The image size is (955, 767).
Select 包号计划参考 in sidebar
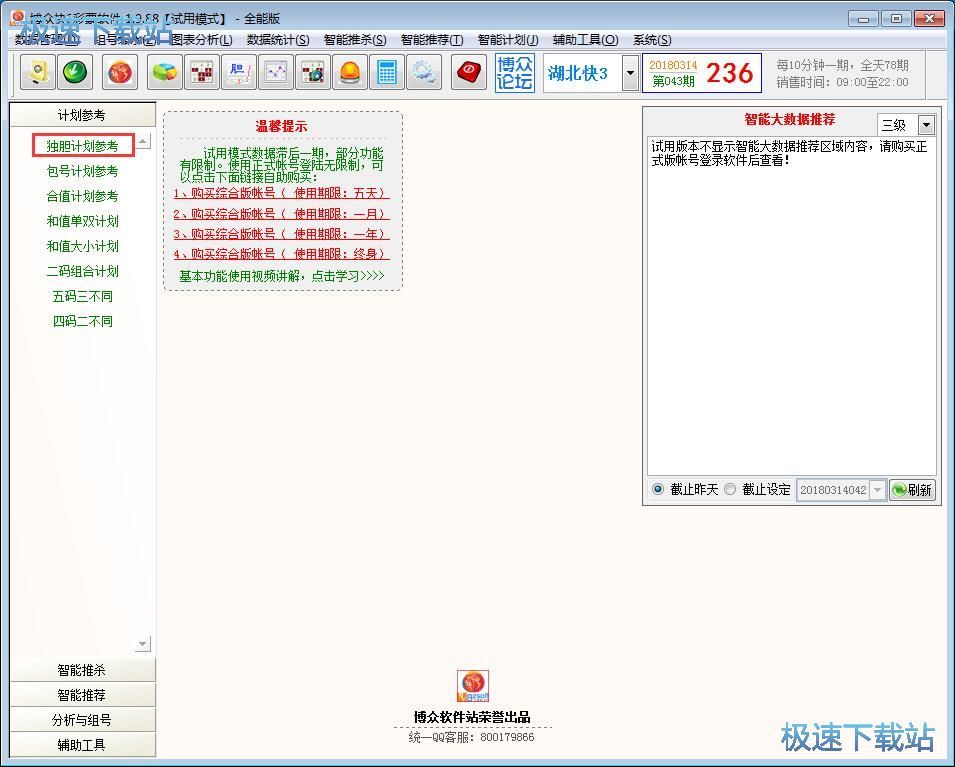(x=83, y=171)
